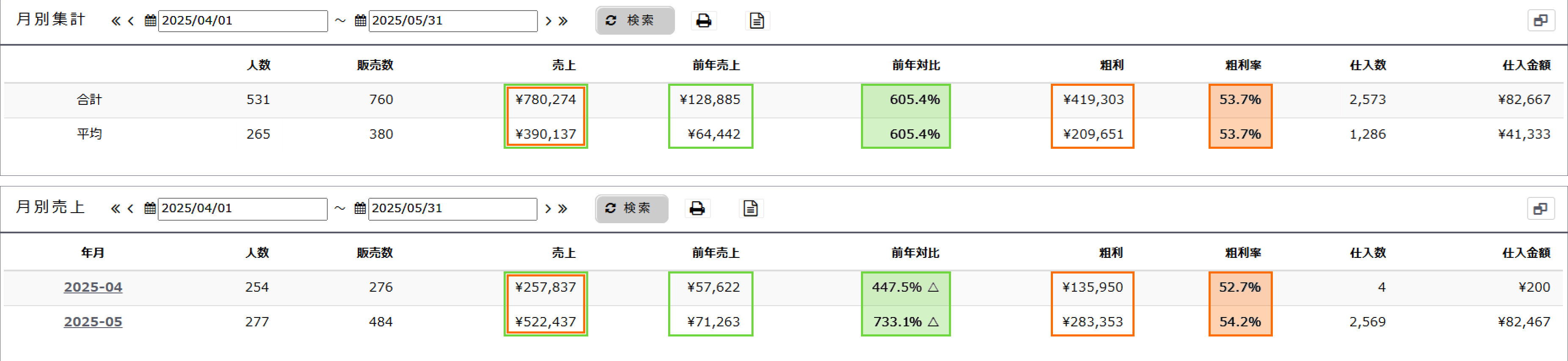Open the end date calendar picker in 月別集計

[x=361, y=20]
